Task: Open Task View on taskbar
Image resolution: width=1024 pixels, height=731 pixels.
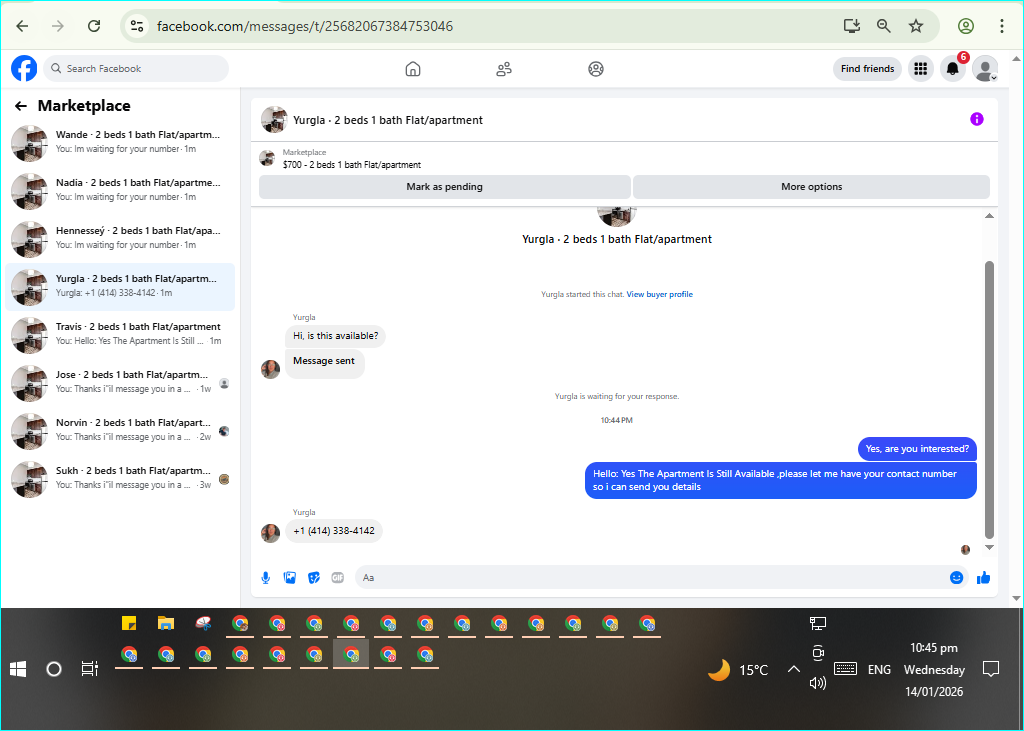Action: coord(89,669)
